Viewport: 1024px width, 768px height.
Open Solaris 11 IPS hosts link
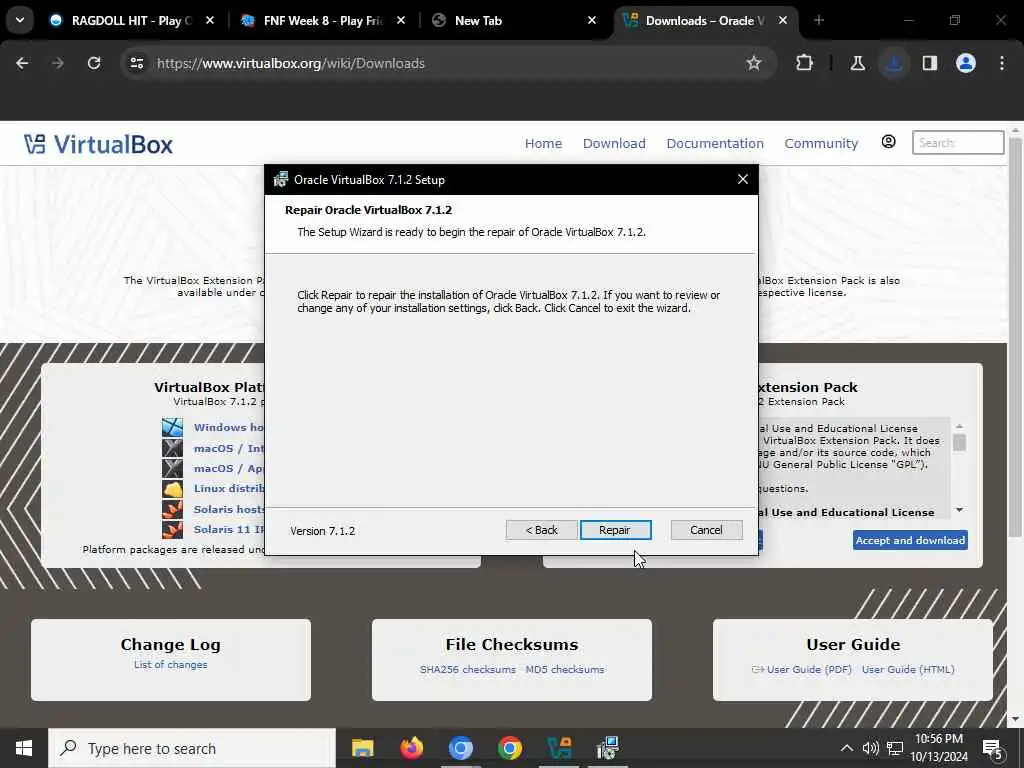(x=229, y=530)
